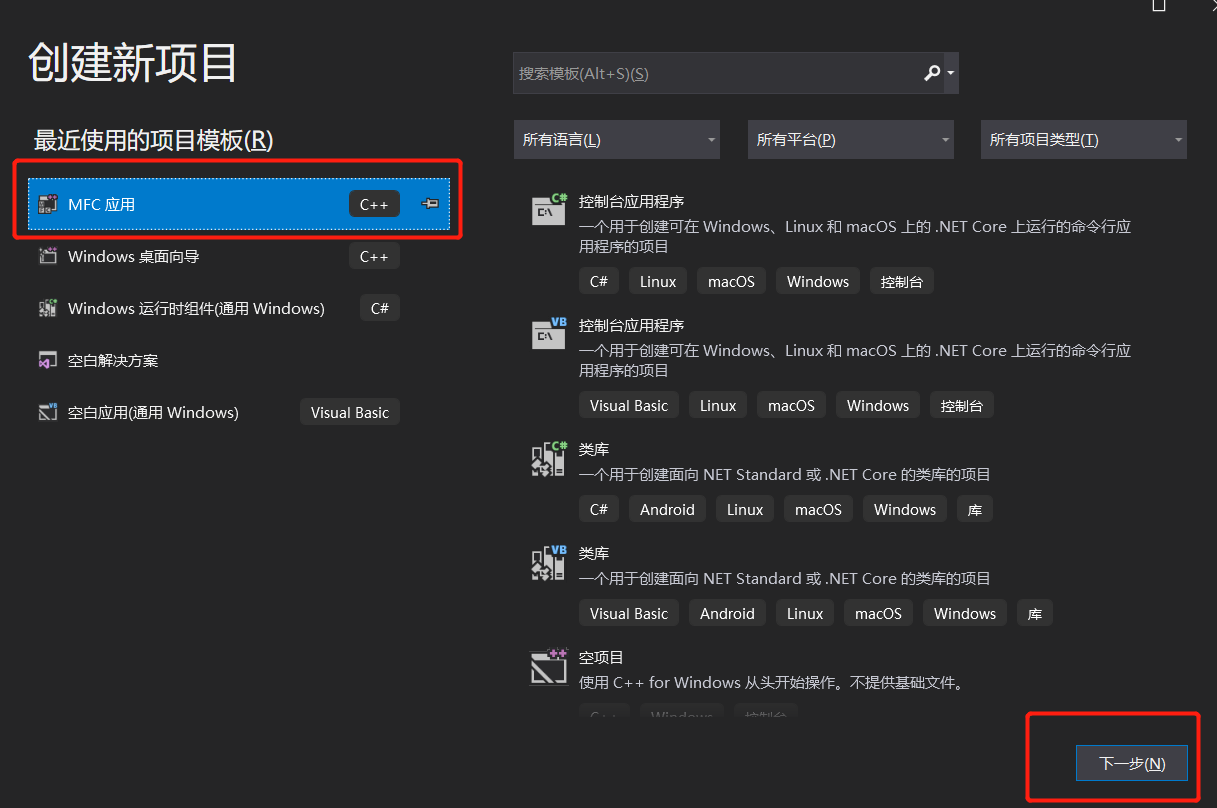Click the Windows 运行时组件 template icon
1217x808 pixels.
click(48, 308)
